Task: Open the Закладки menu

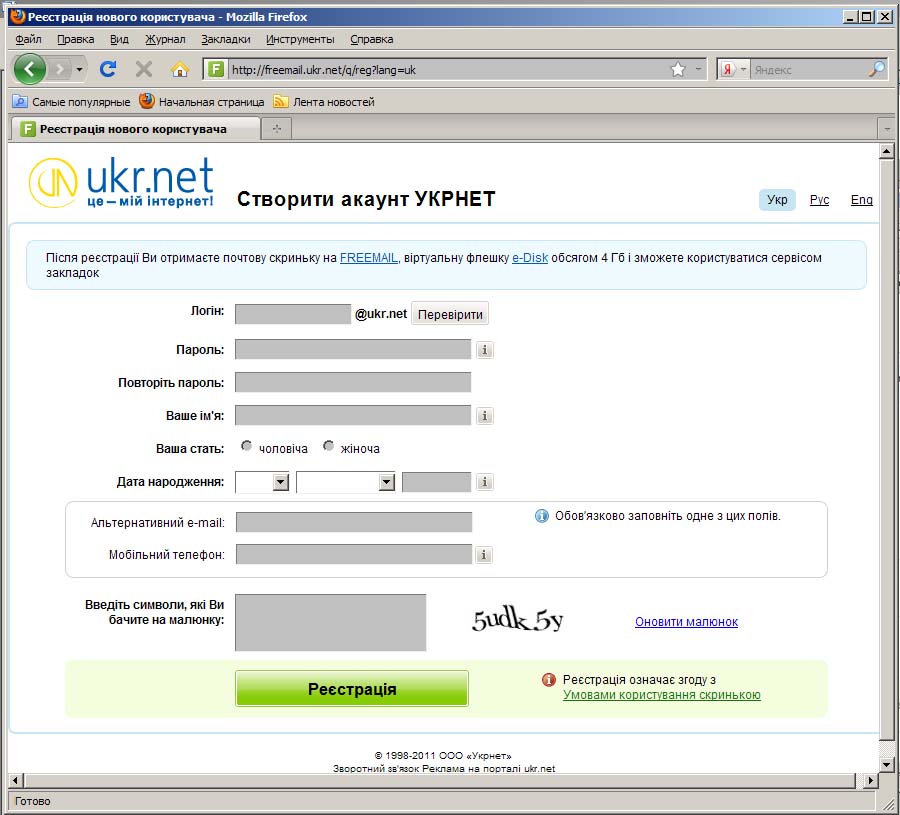Action: pos(226,39)
